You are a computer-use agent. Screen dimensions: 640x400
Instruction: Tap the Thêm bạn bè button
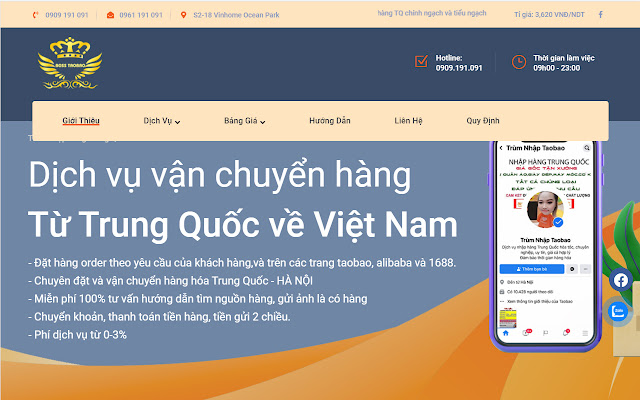[x=532, y=269]
